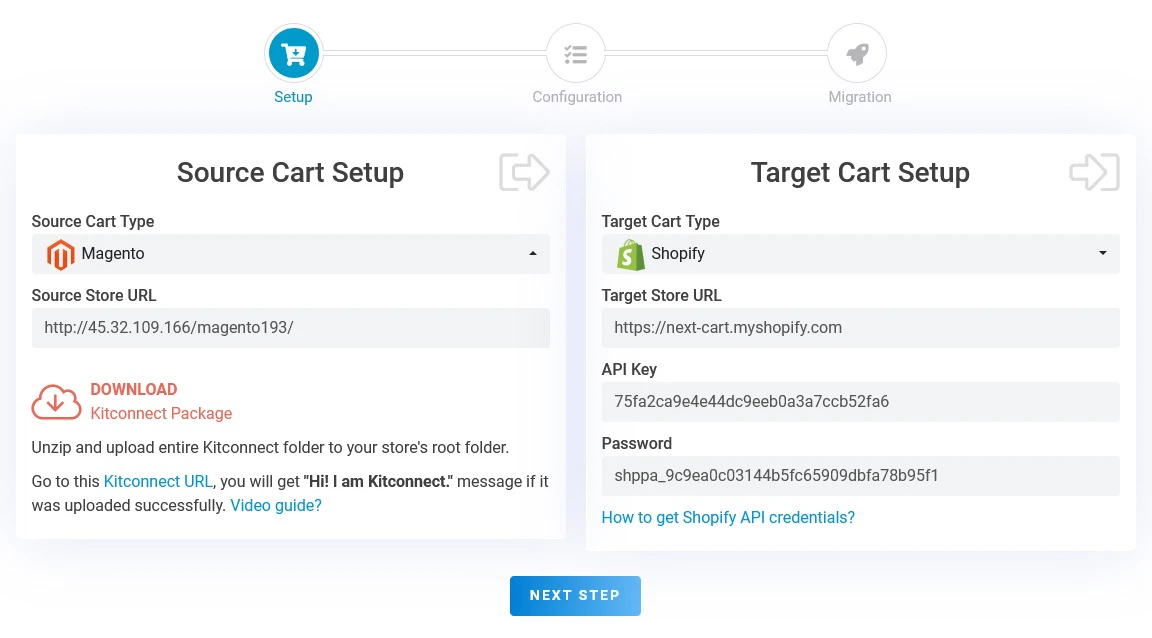
Task: Click 'How to get Shopify API credentials?' link
Action: 728,517
